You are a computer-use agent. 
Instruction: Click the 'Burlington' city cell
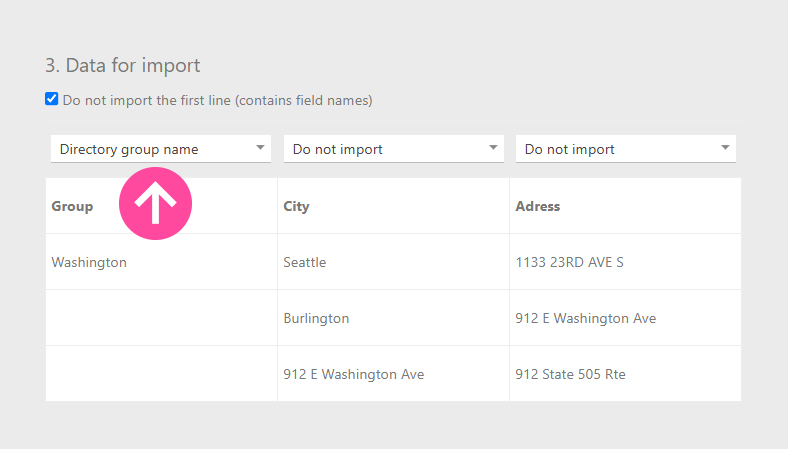316,318
